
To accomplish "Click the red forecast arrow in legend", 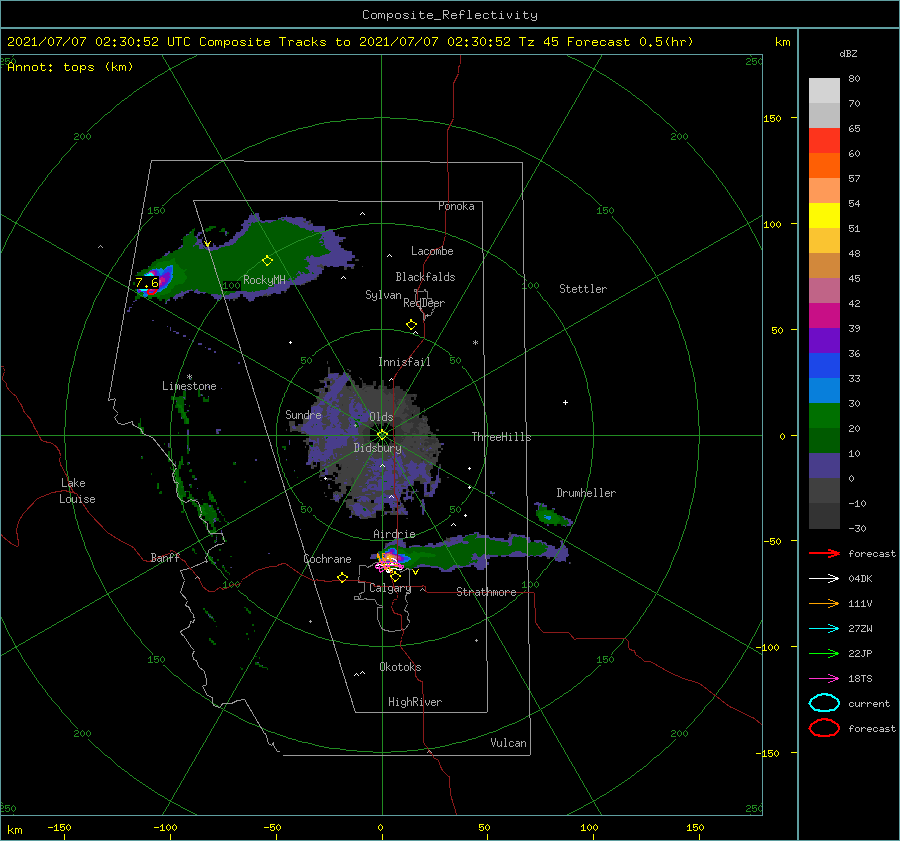I will click(x=824, y=553).
